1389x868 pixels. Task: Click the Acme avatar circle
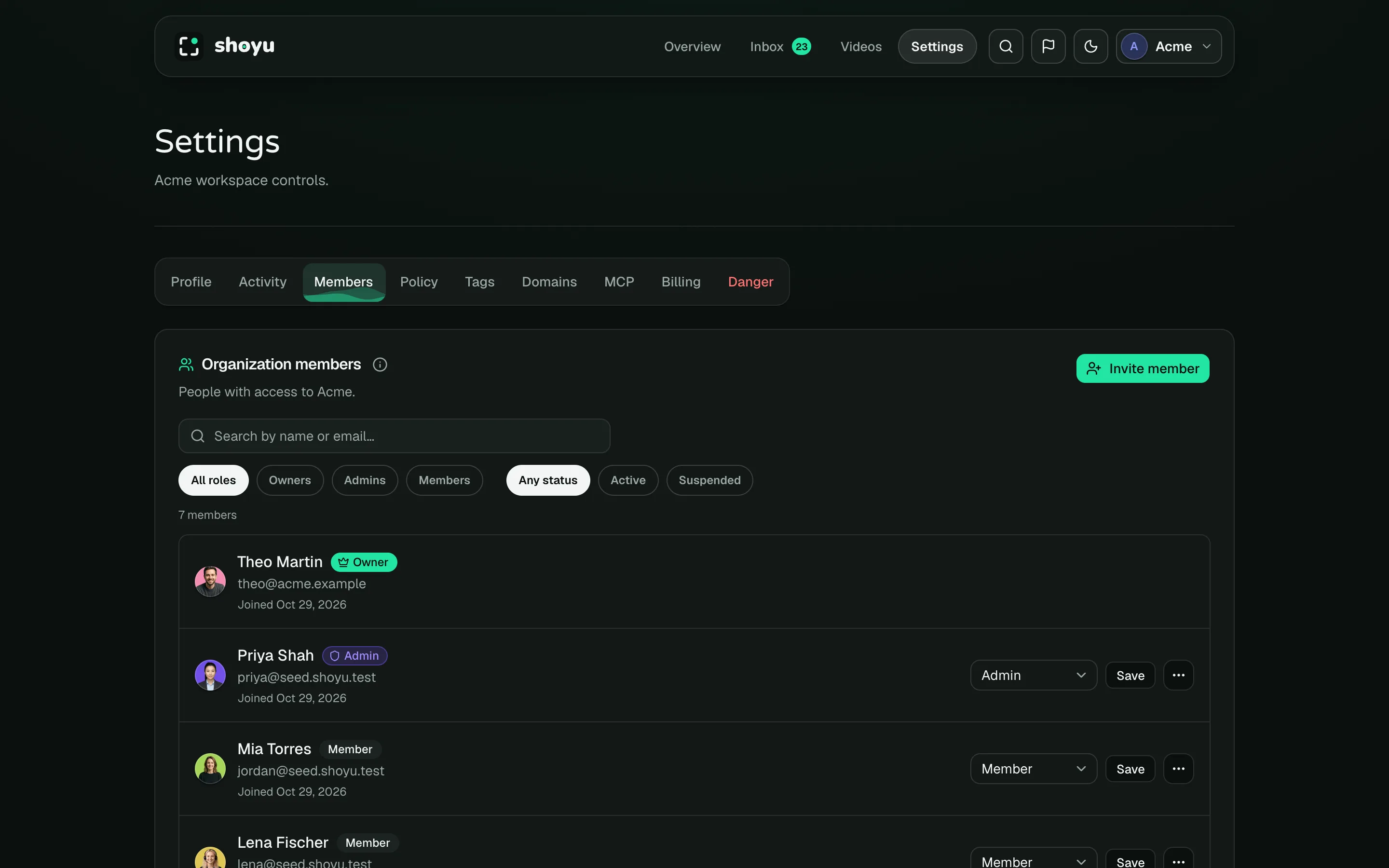point(1133,46)
